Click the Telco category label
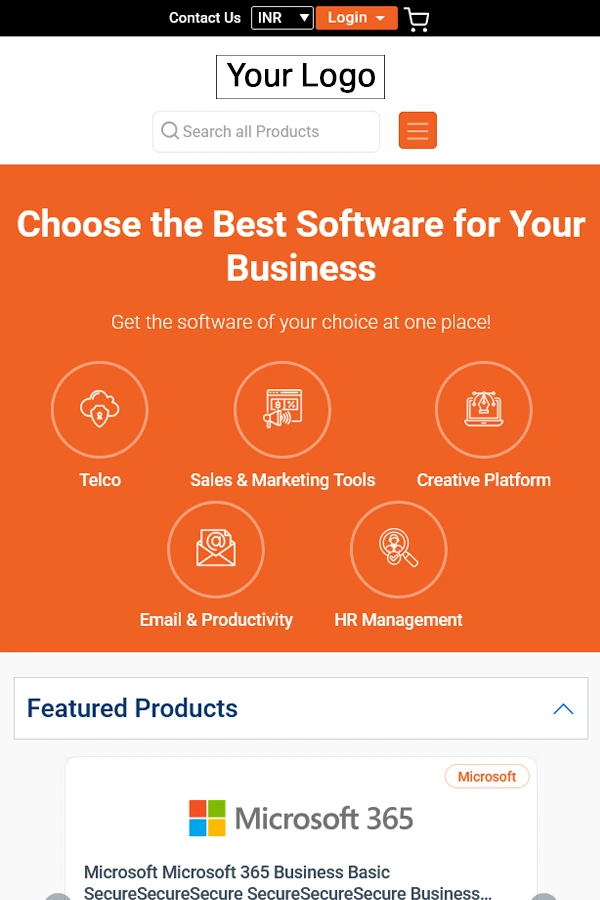Screen dimensions: 600x900 coord(100,480)
